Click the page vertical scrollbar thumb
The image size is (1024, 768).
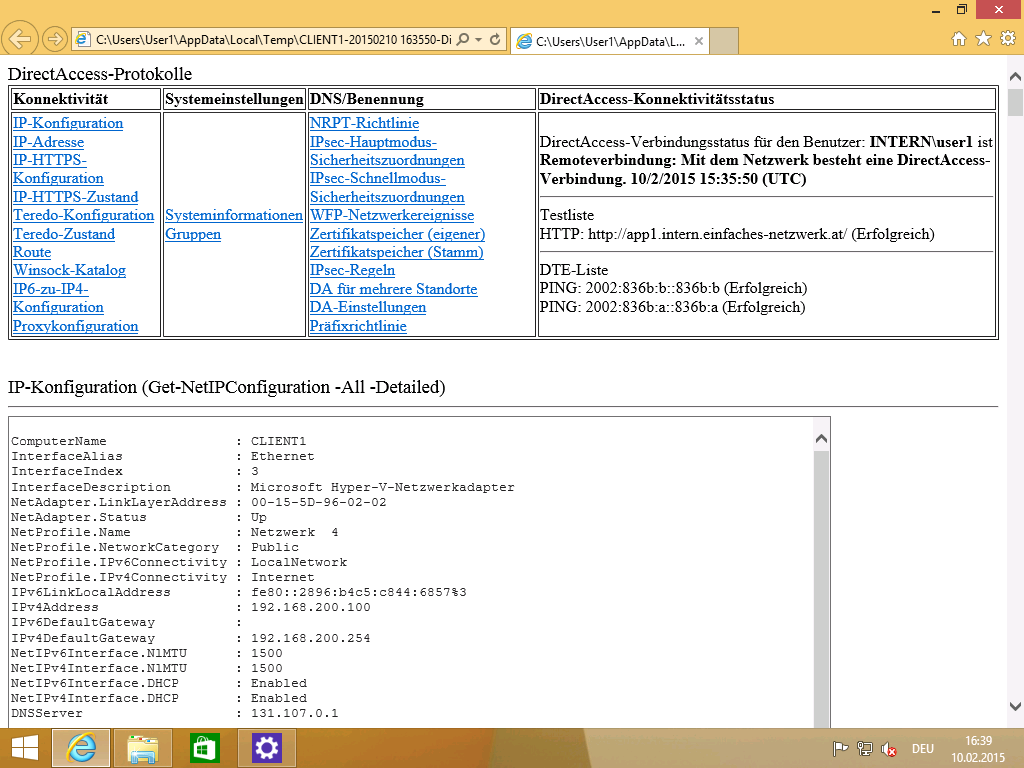point(1016,103)
